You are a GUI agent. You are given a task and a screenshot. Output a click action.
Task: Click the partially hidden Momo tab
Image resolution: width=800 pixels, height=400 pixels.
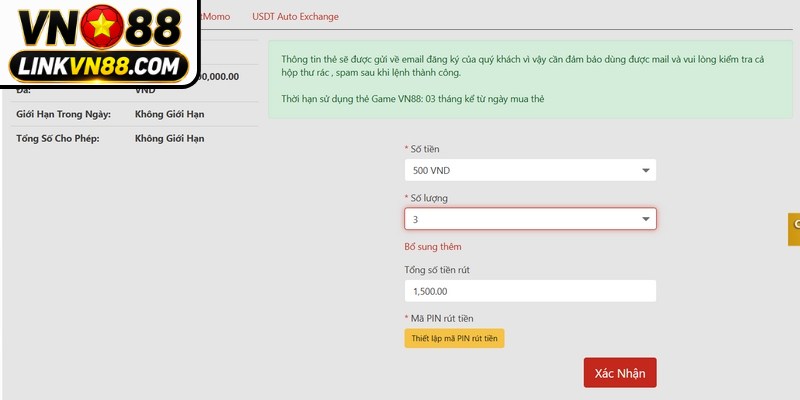pyautogui.click(x=214, y=16)
